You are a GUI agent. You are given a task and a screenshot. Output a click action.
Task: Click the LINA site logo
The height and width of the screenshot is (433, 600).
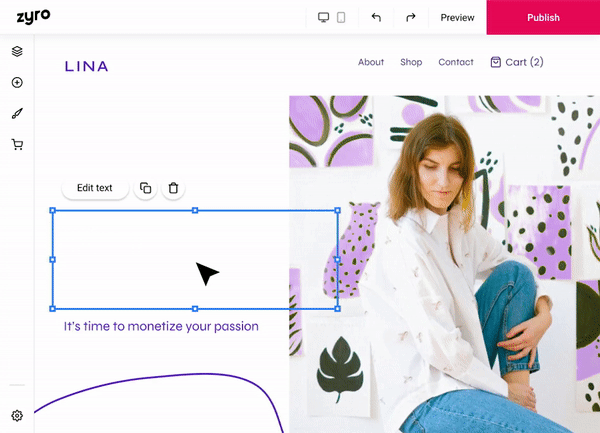pyautogui.click(x=86, y=67)
